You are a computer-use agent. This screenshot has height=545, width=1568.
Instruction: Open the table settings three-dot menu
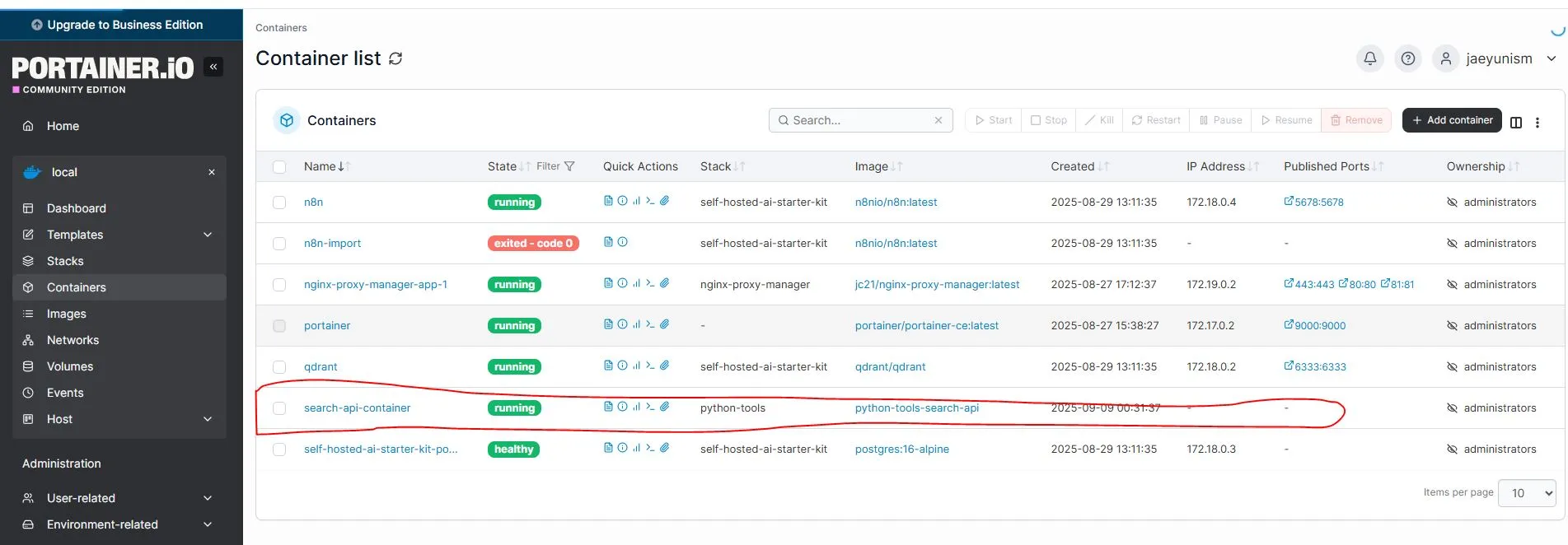[x=1538, y=122]
